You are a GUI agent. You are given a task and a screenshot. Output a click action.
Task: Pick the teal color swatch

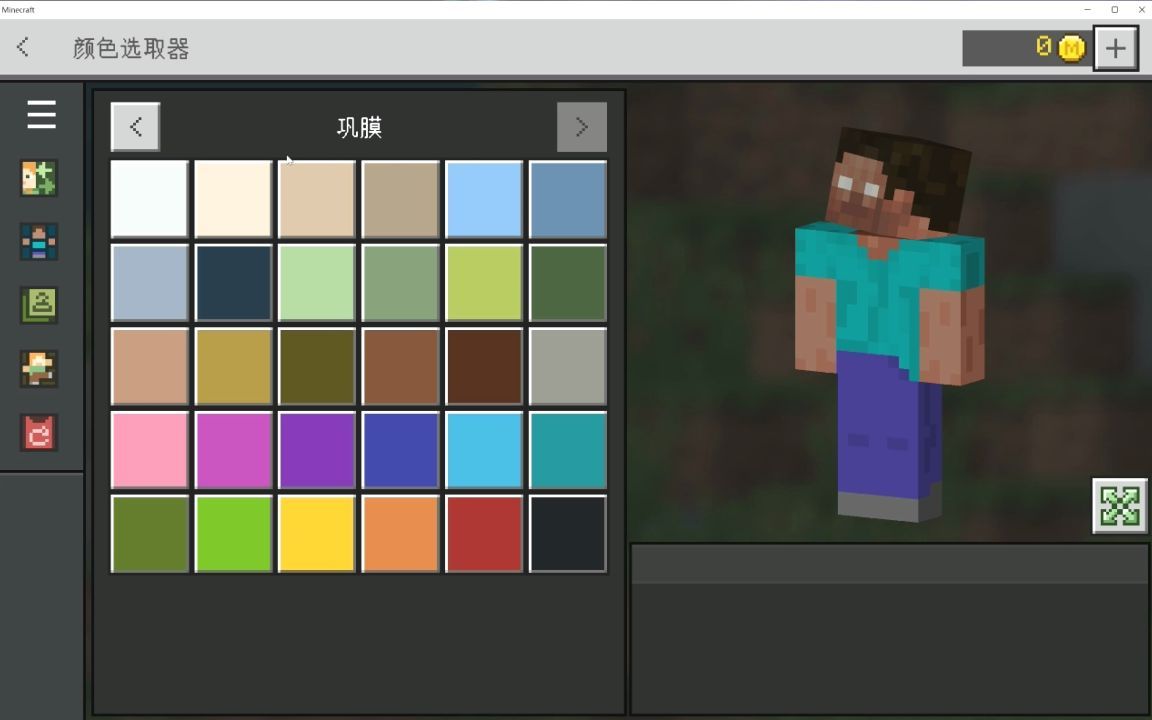[x=568, y=450]
